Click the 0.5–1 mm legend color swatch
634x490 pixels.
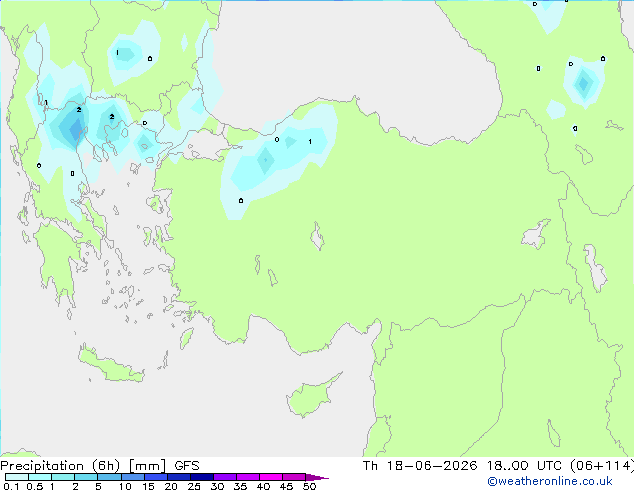click(x=40, y=477)
